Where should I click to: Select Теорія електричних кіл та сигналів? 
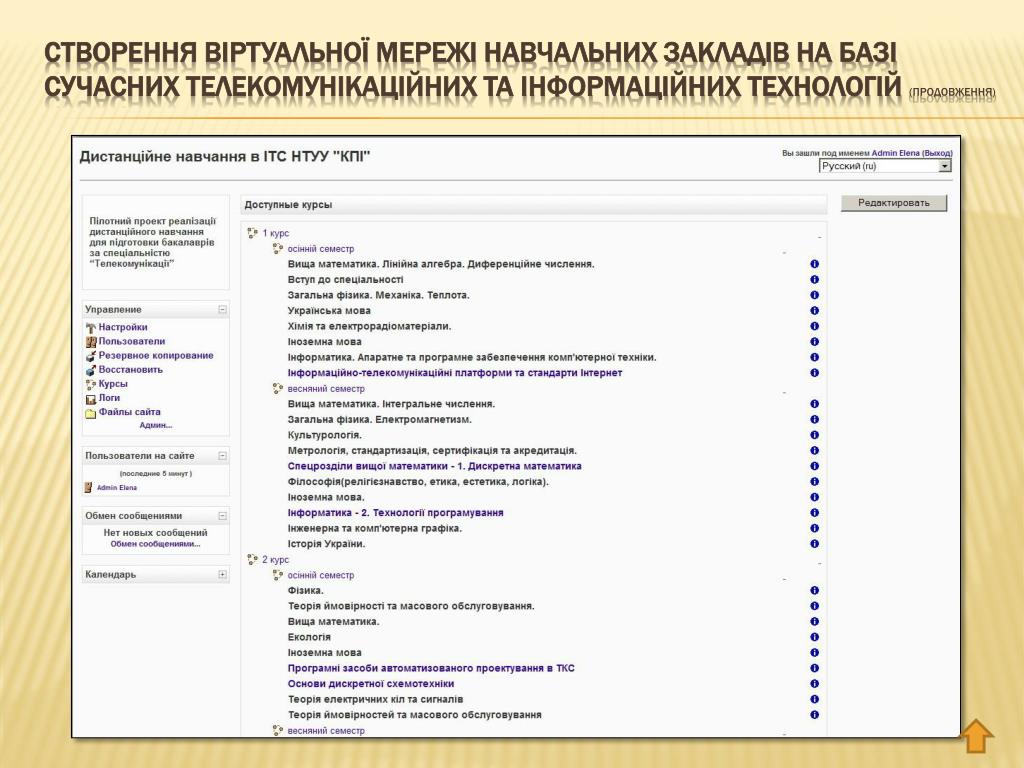coord(376,699)
